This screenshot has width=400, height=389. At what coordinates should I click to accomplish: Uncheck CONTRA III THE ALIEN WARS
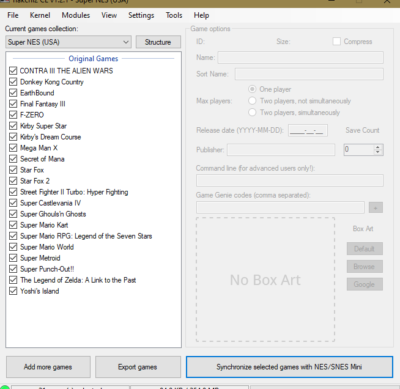(13, 71)
